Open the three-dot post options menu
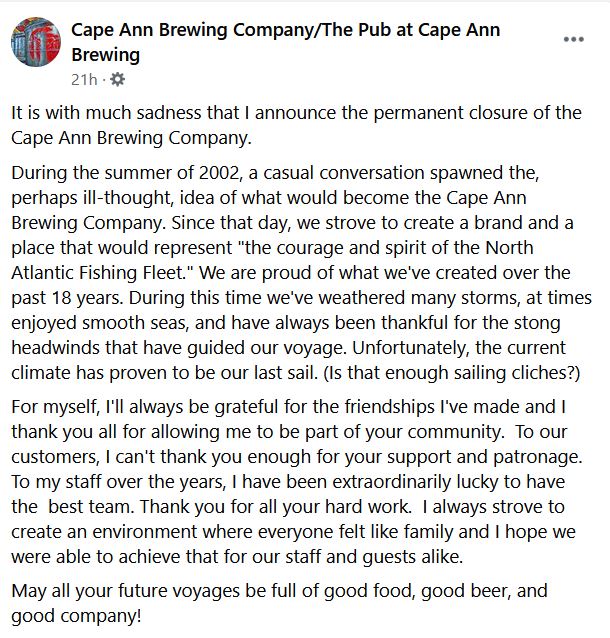Image resolution: width=610 pixels, height=638 pixels. [x=573, y=40]
